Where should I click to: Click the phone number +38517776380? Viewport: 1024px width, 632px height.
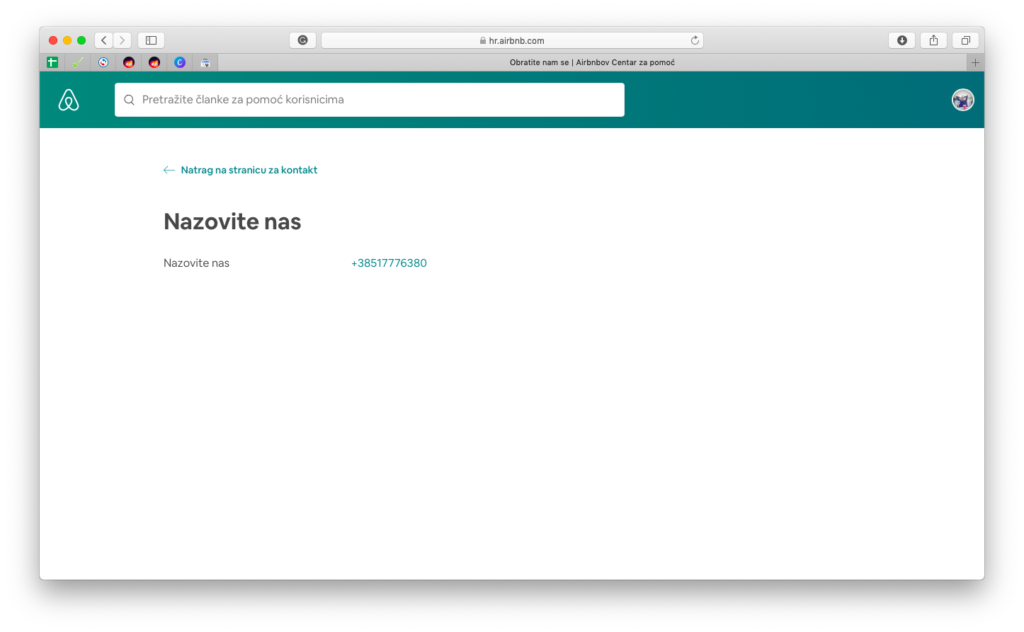tap(389, 263)
